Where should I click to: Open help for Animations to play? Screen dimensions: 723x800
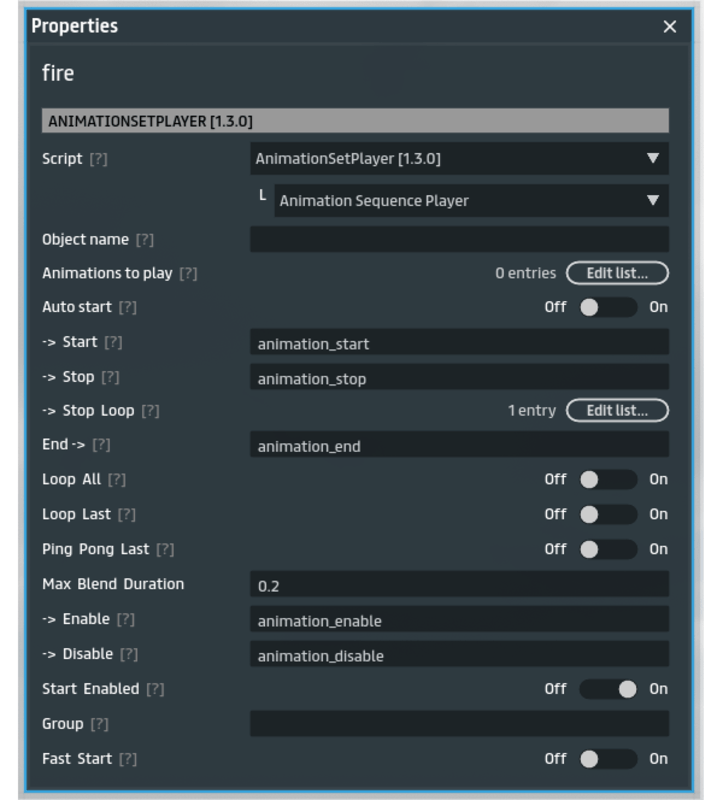point(188,274)
